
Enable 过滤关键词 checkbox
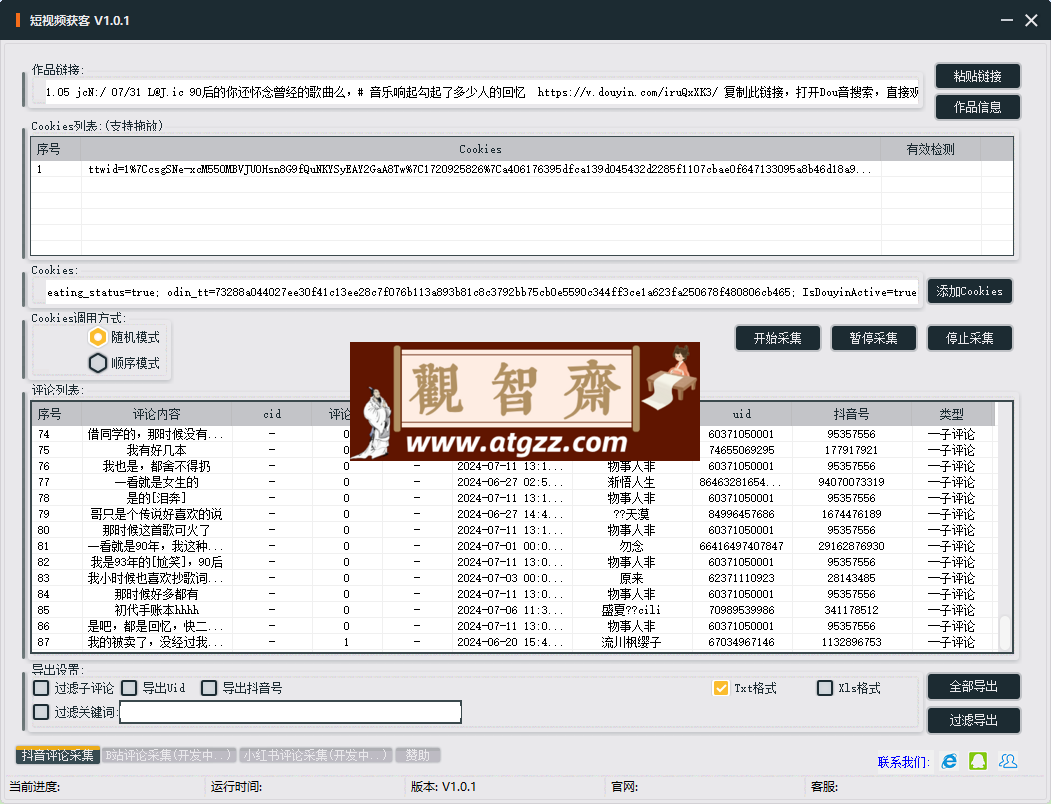point(42,711)
